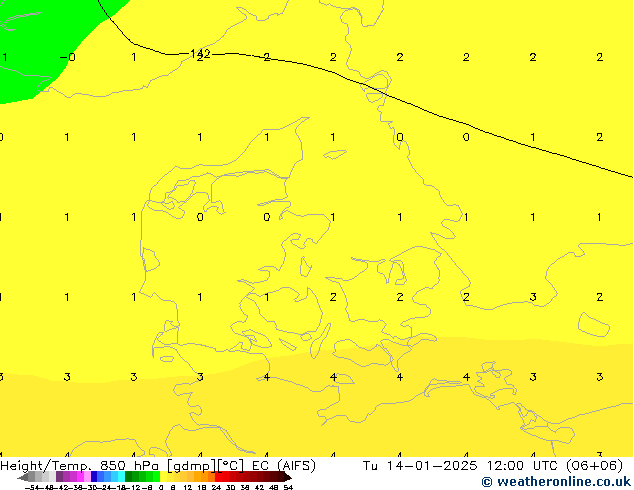Screen dimensions: 634x490
Task: Click the "-0" temperature value on the map
Action: click(68, 57)
